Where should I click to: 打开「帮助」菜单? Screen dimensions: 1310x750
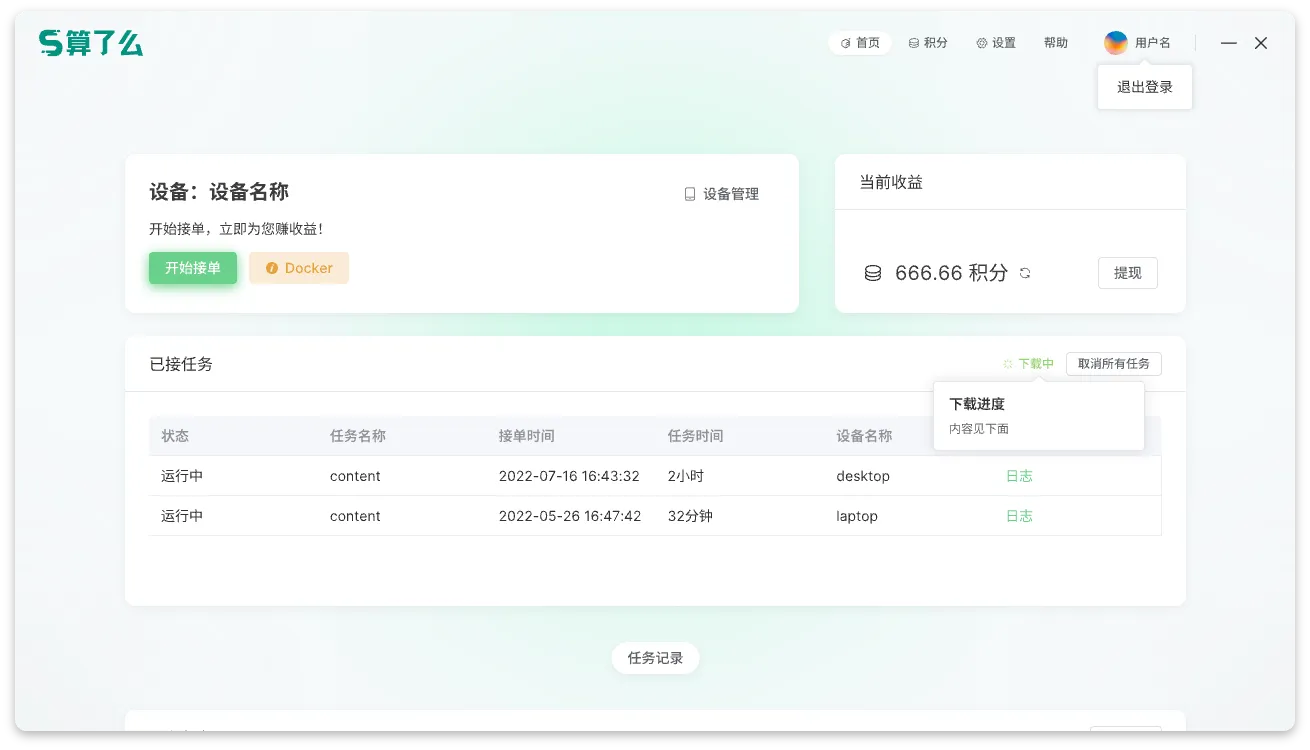1055,42
